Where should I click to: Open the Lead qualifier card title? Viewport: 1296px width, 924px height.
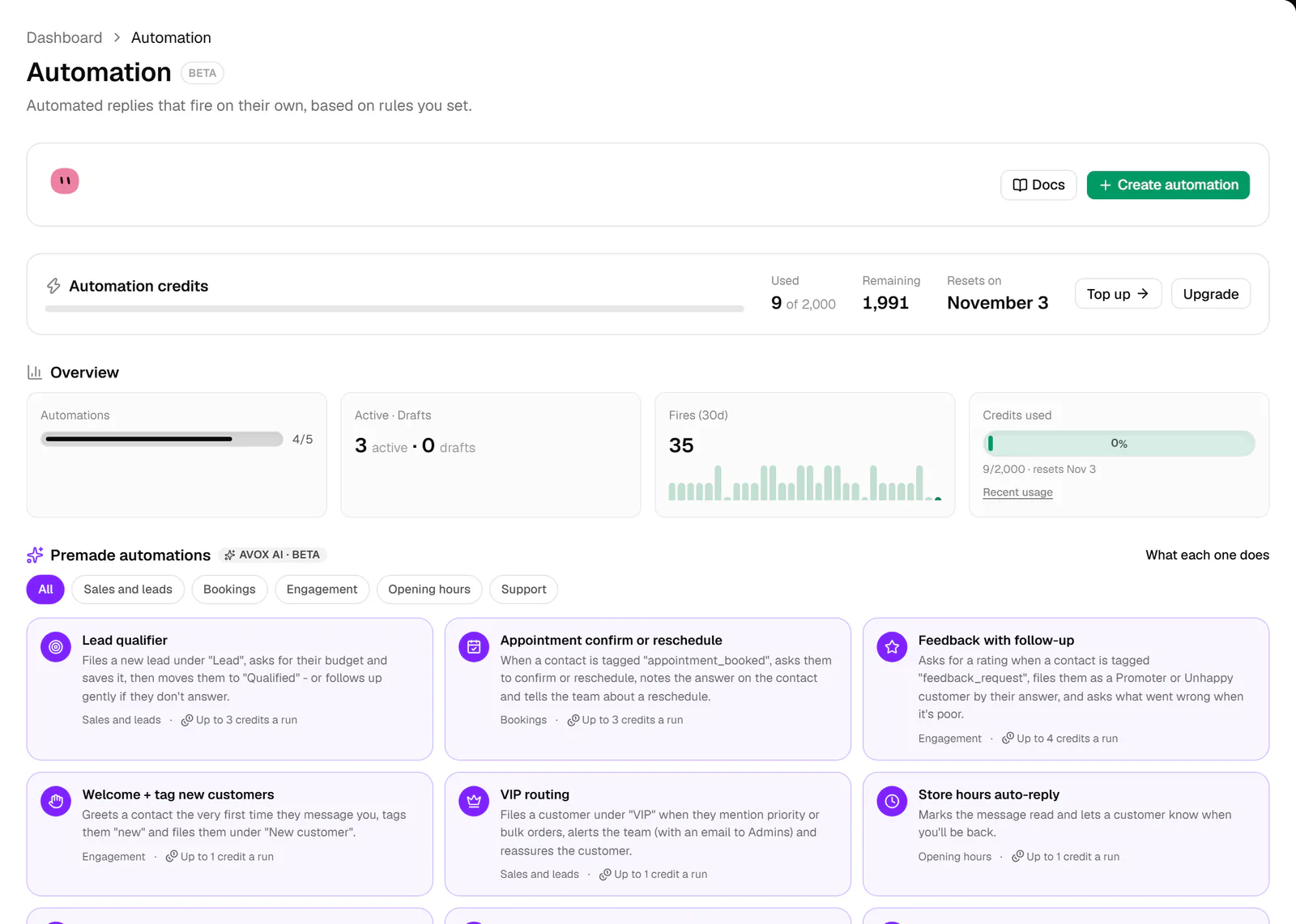[x=125, y=641]
